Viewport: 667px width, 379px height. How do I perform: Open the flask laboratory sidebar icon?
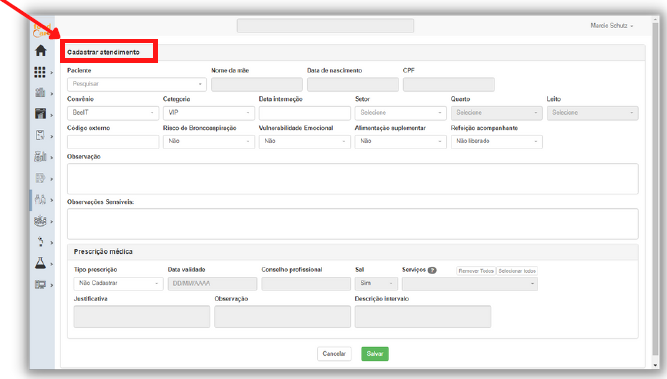coord(40,263)
